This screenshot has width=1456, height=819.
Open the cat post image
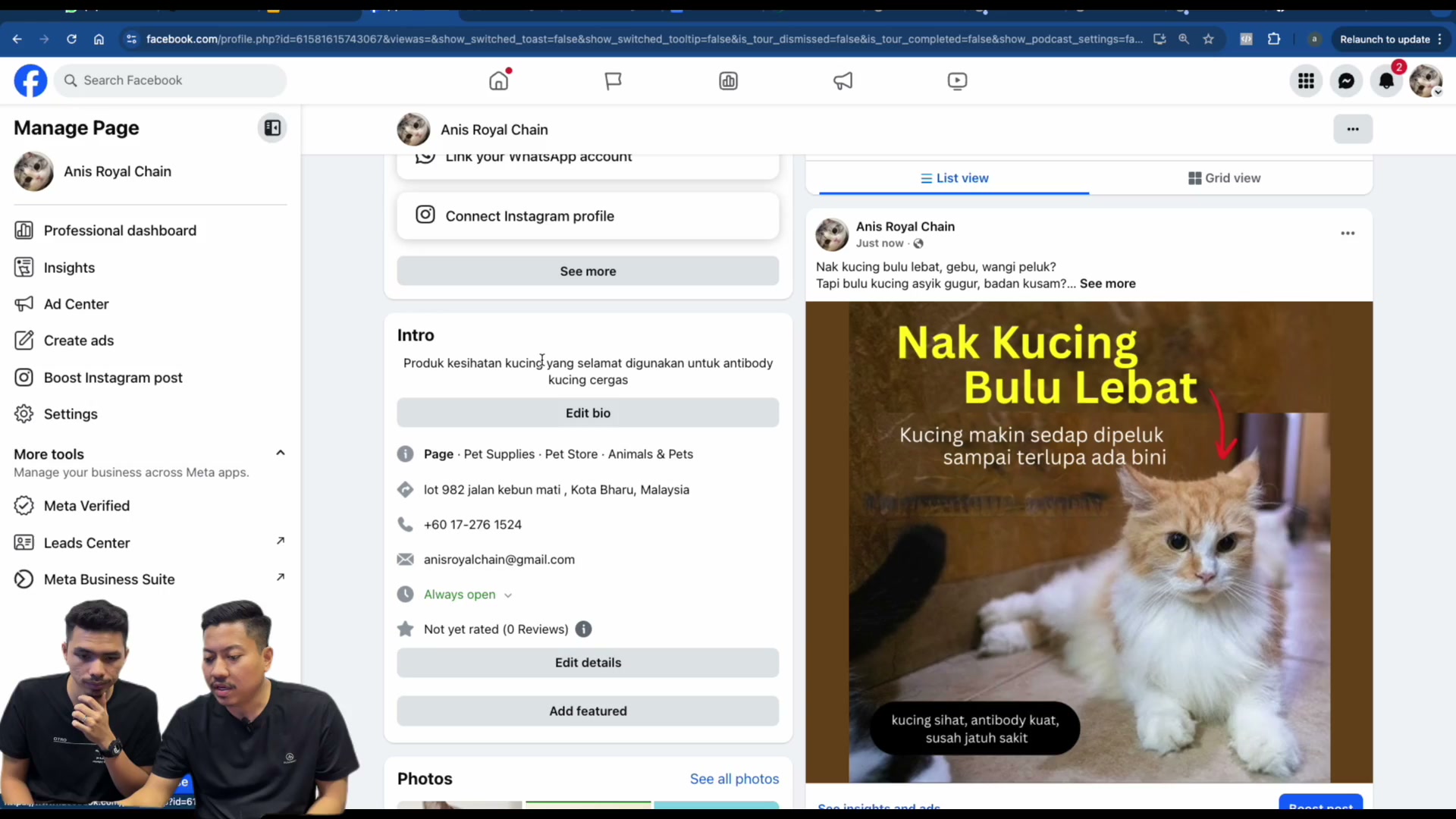[1089, 541]
